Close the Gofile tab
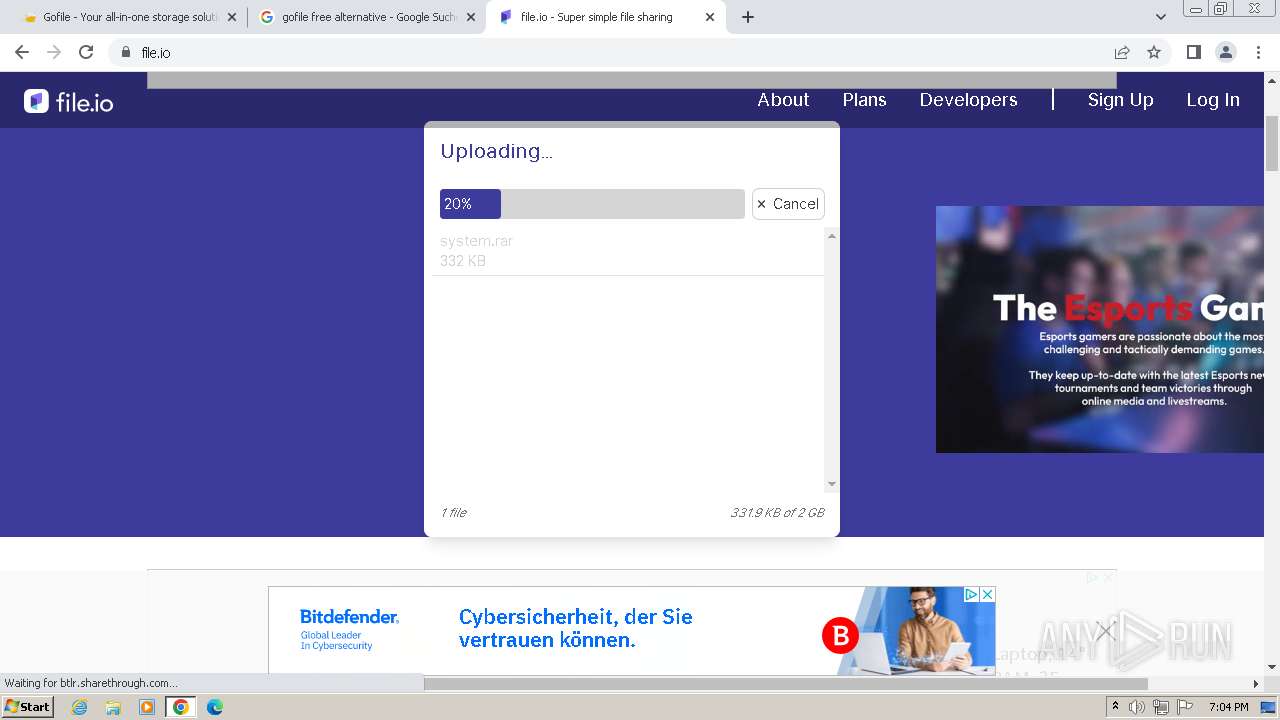Screen dimensions: 1280x720 tap(232, 17)
